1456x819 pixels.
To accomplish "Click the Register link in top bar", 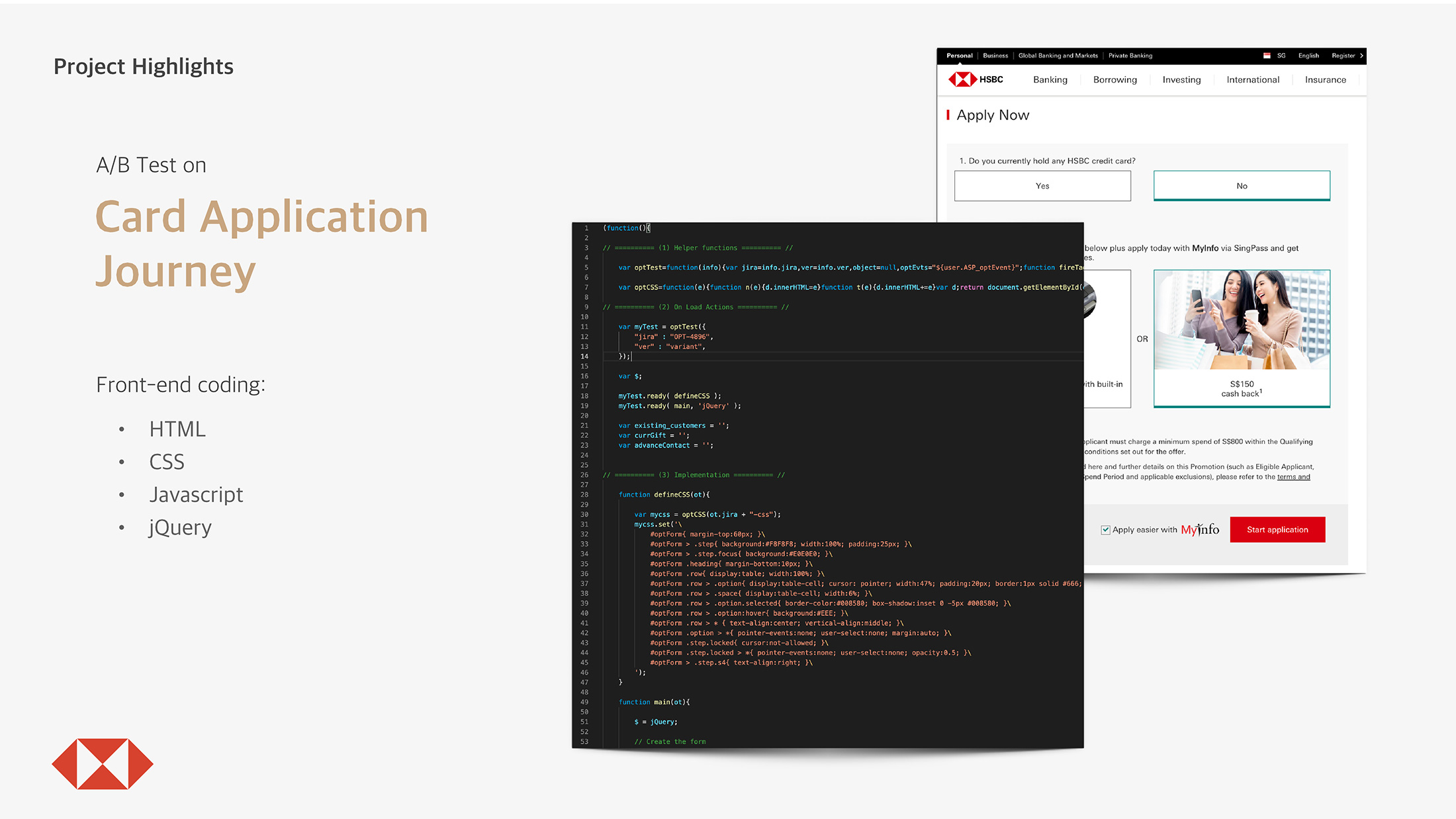I will pos(1343,56).
